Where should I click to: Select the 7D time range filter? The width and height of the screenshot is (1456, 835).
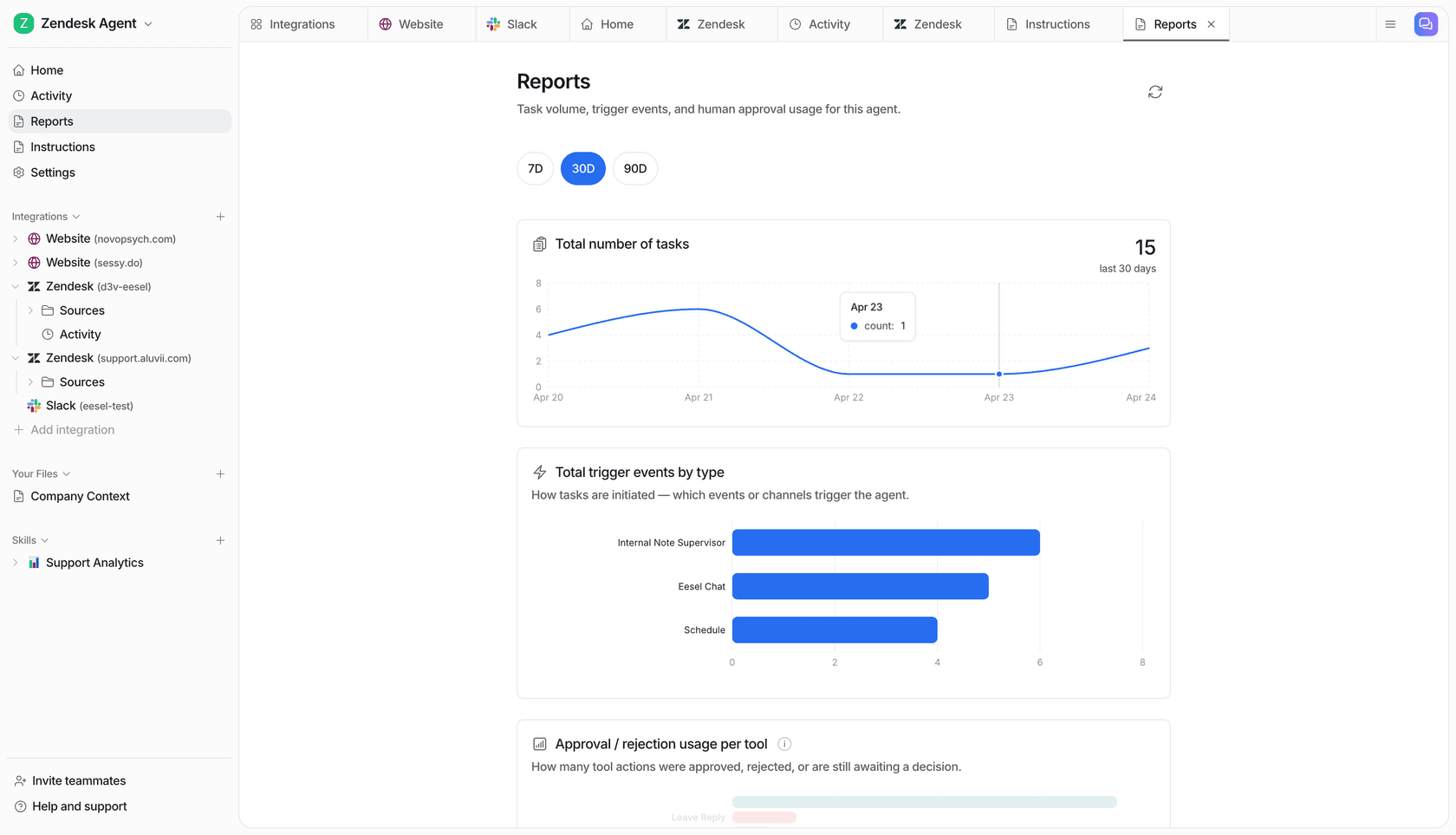tap(535, 168)
